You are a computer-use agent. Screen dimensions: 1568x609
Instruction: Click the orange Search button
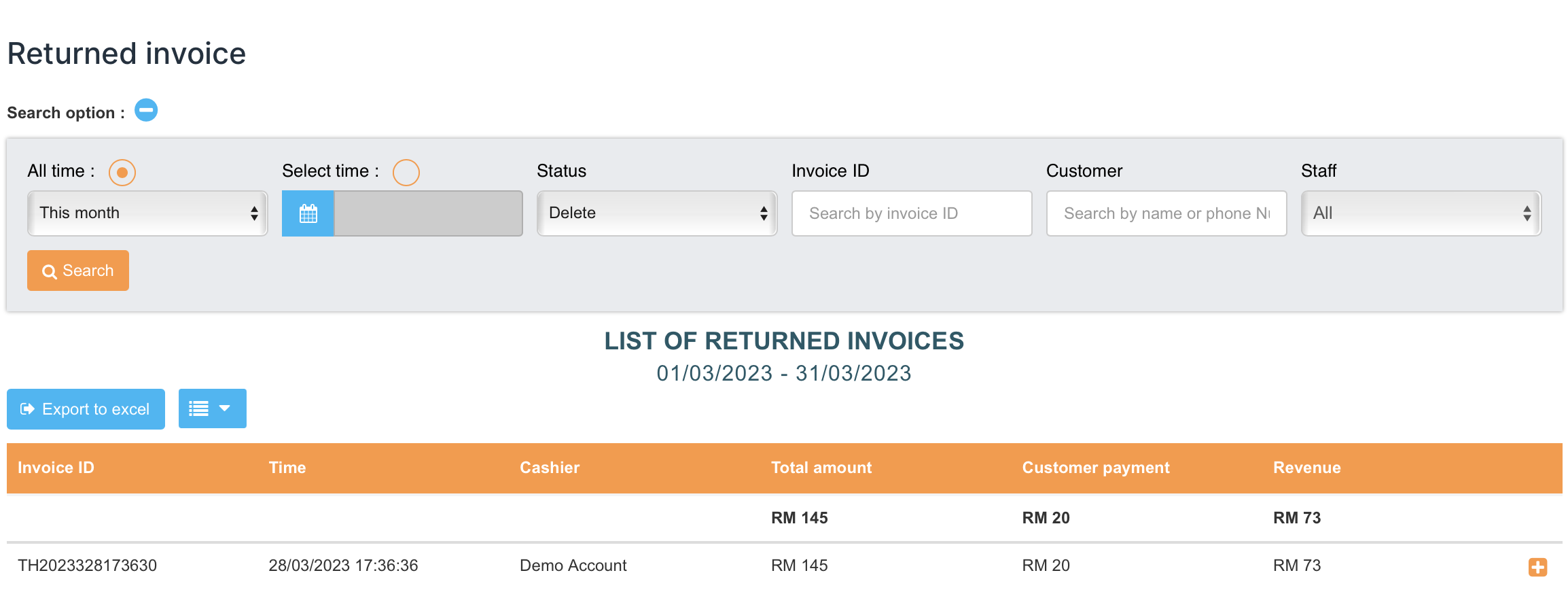tap(78, 271)
